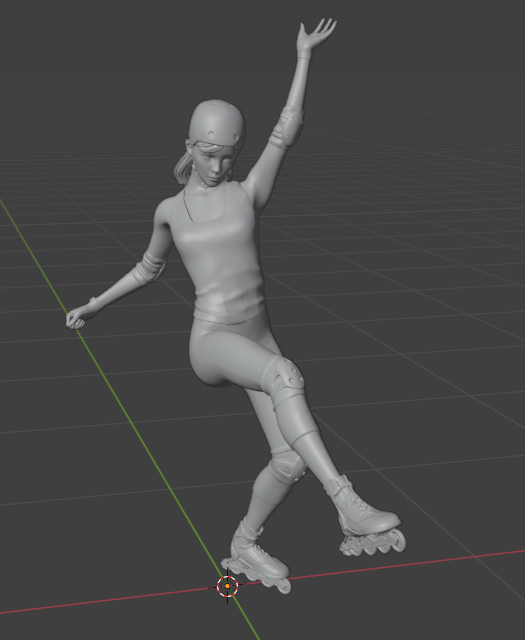Click the 3D cursor at the origin
Screen dimensions: 525x640
pyautogui.click(x=227, y=586)
